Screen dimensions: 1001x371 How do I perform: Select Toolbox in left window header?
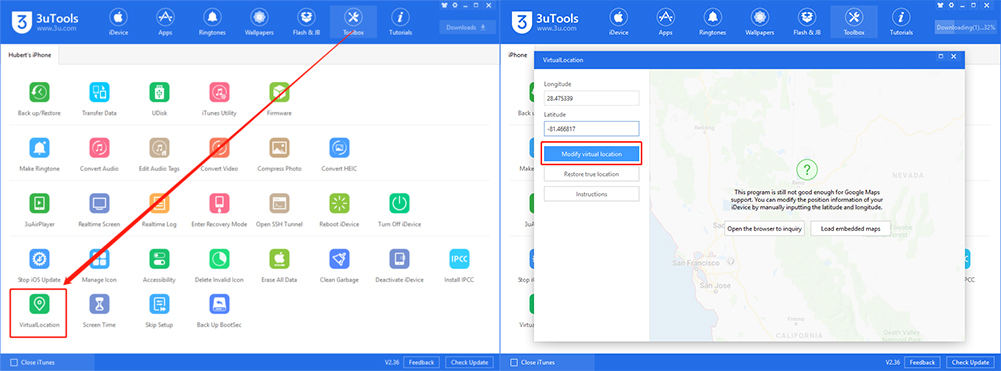pos(353,22)
